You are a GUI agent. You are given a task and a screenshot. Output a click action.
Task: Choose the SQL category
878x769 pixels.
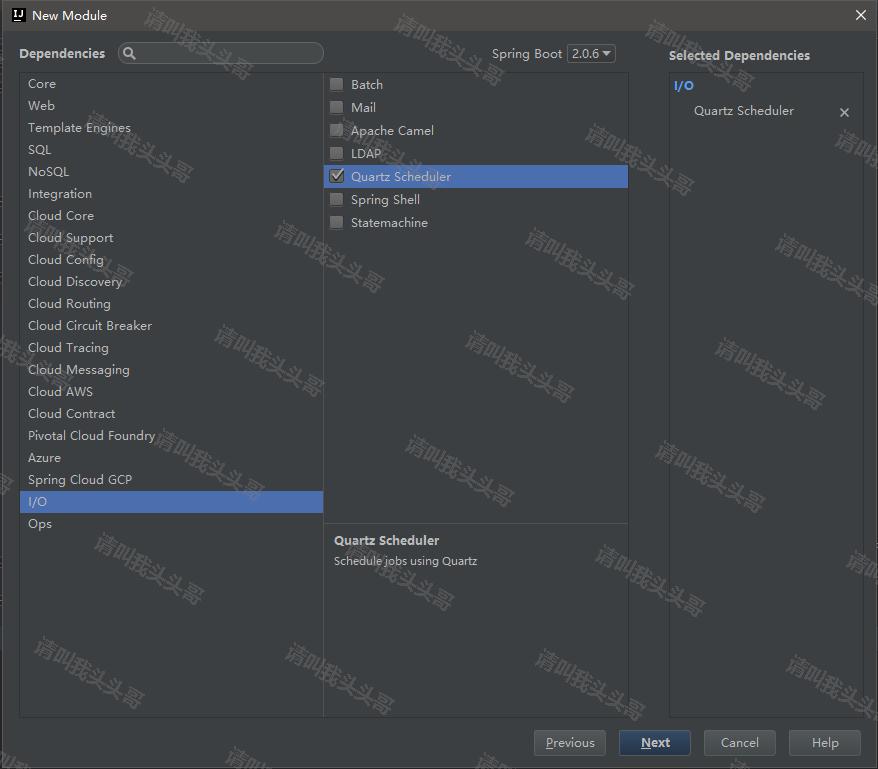tap(171, 150)
